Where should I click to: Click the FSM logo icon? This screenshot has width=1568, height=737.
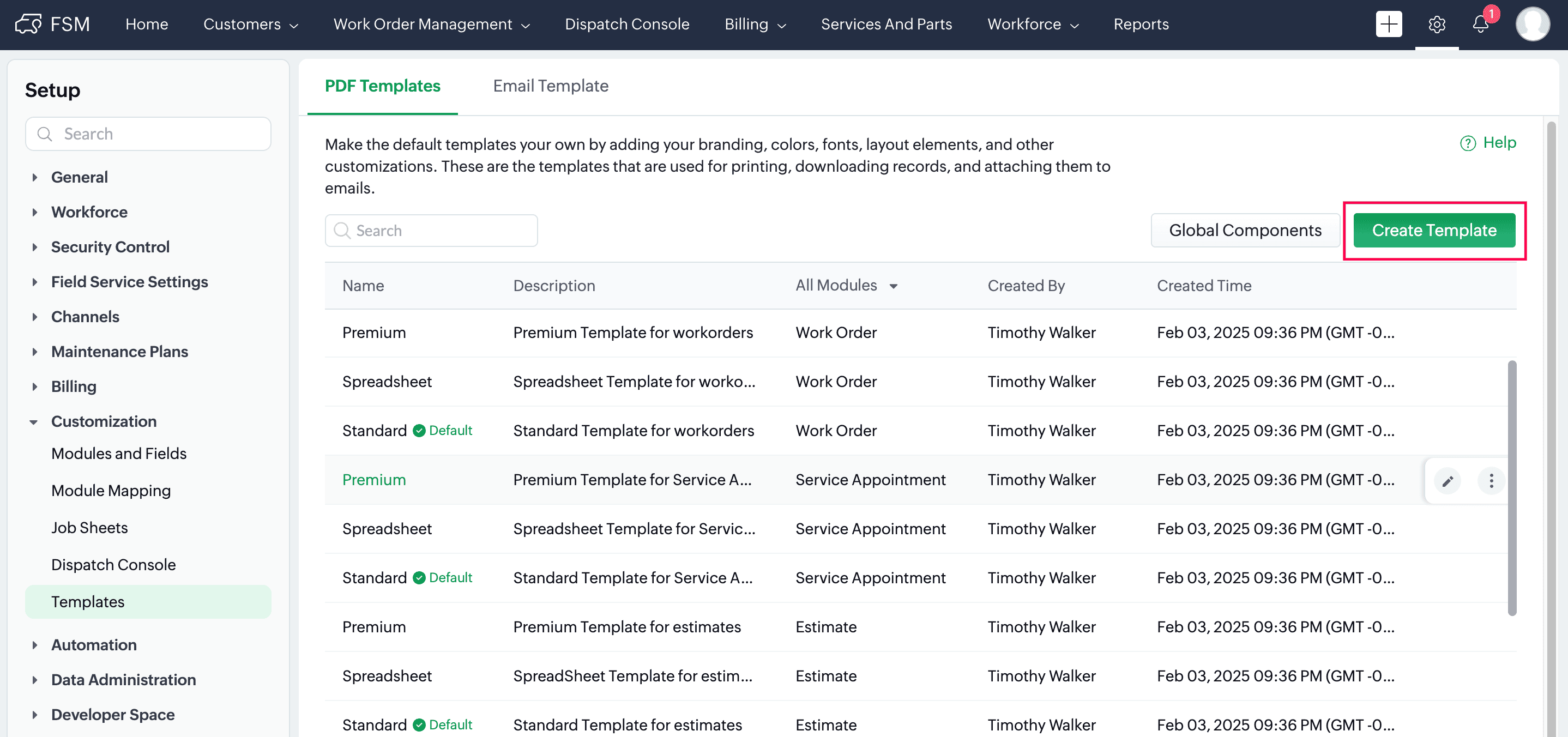[x=28, y=25]
